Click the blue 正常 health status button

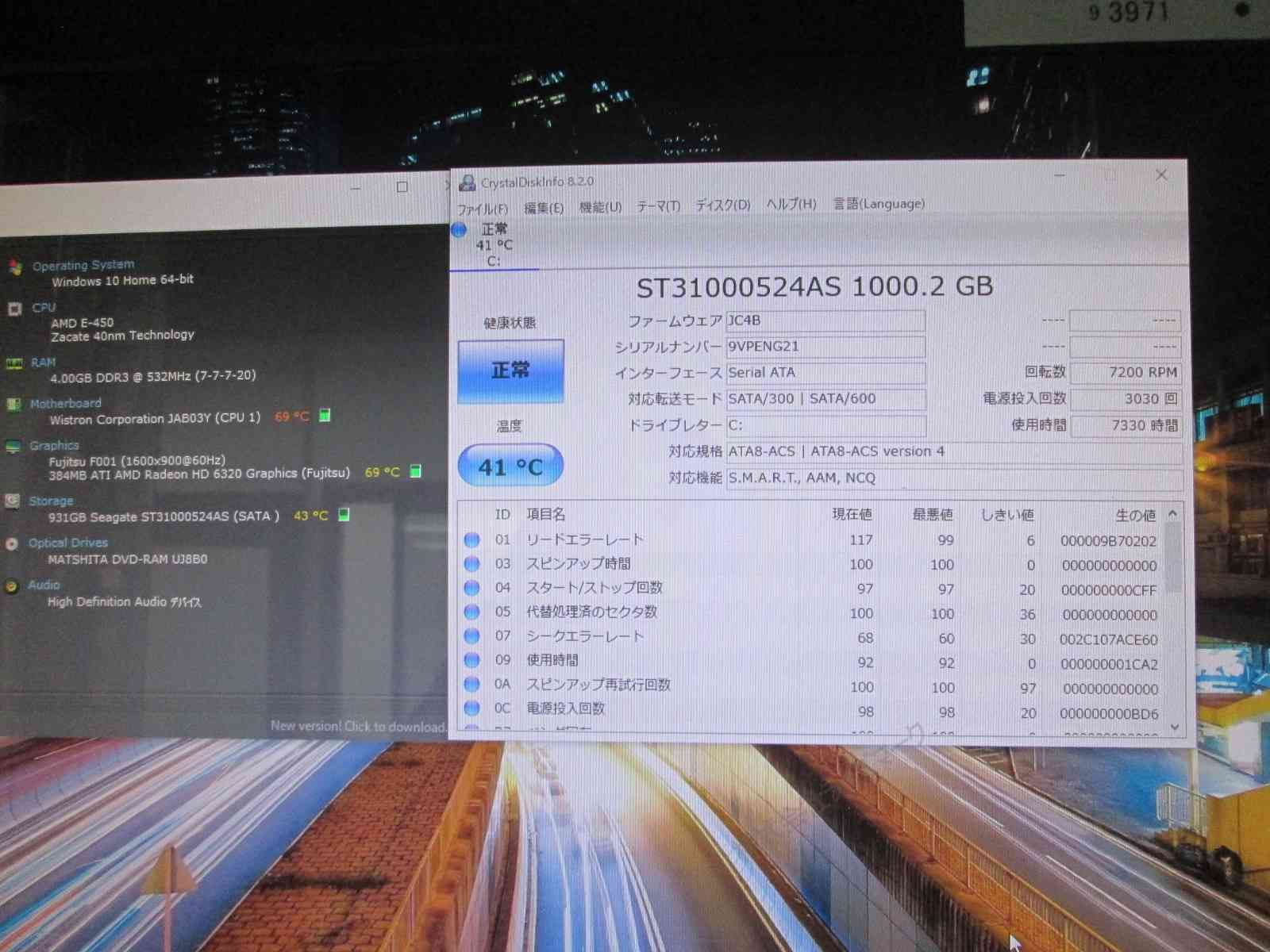pyautogui.click(x=510, y=371)
